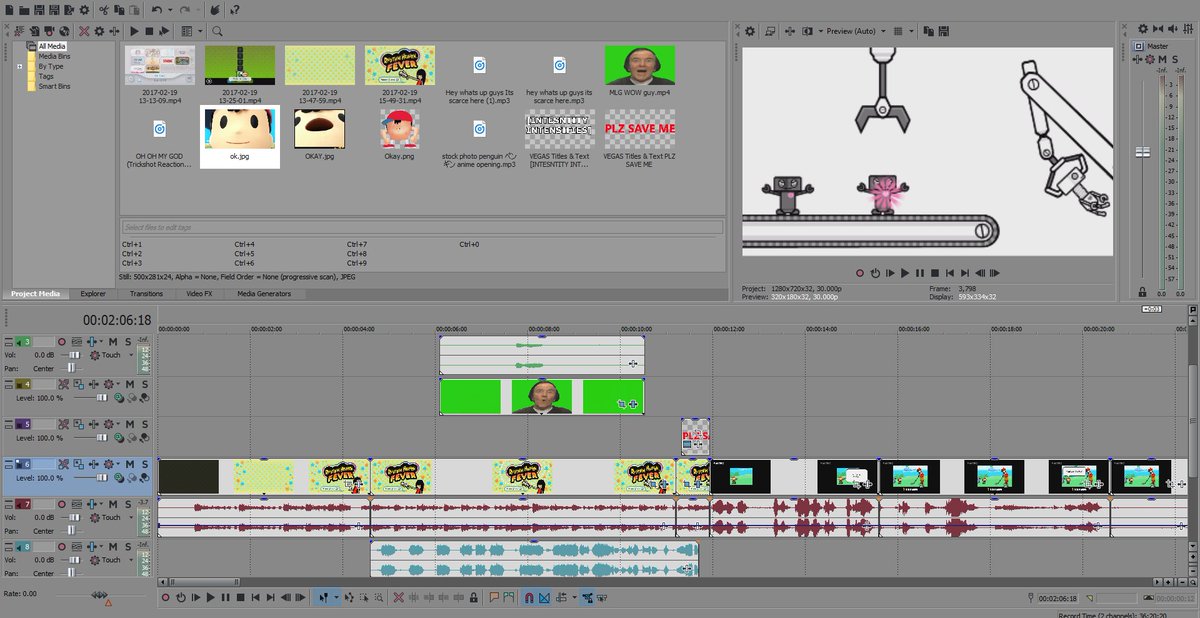Click the Dim Output speaker icon
The height and width of the screenshot is (618, 1200).
(1173, 29)
